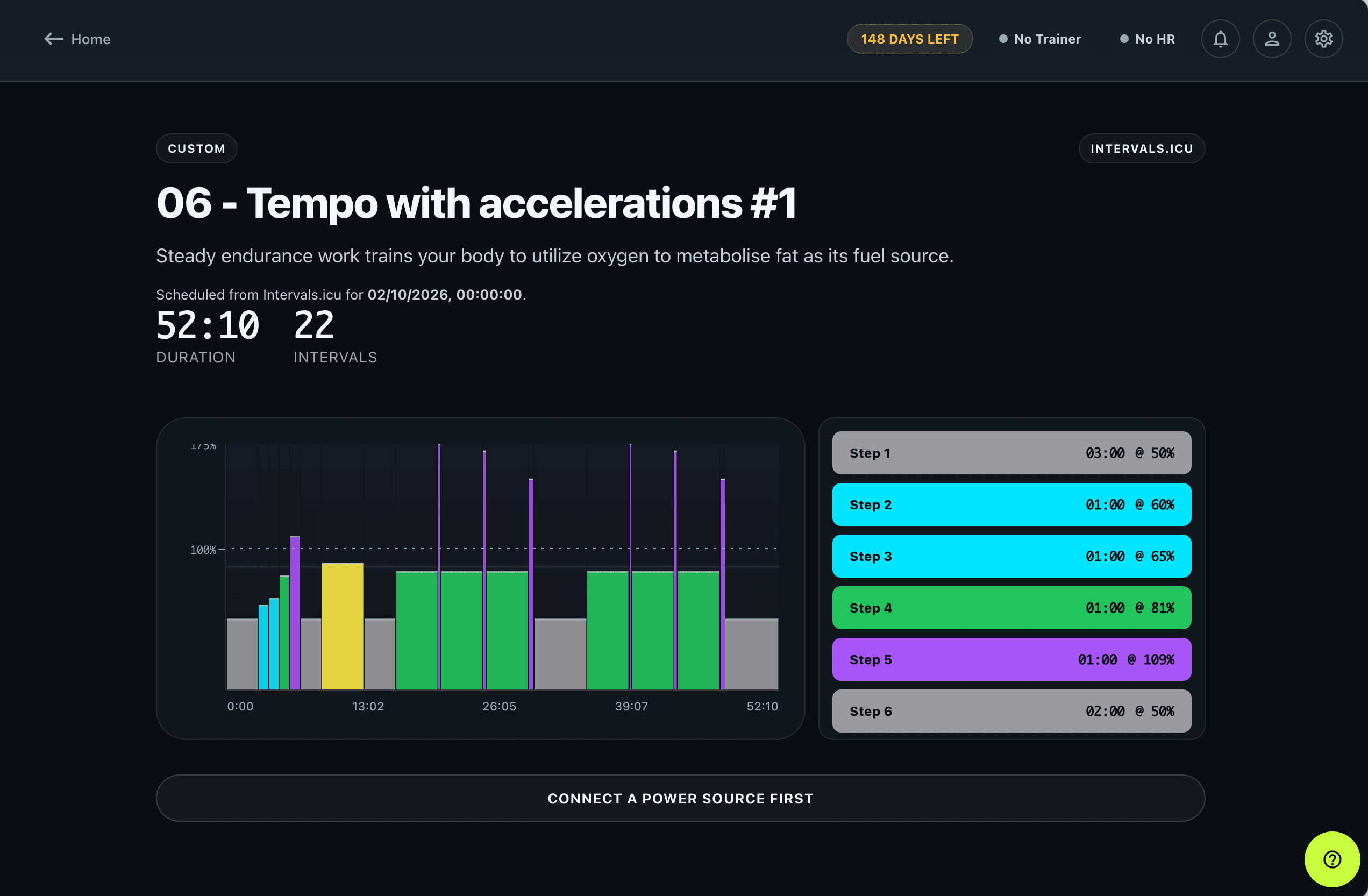Open the user profile icon
1368x896 pixels.
tap(1272, 39)
